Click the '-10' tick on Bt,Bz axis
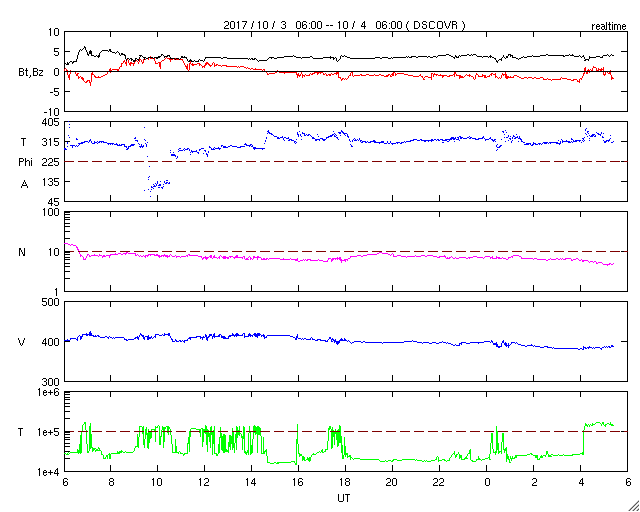This screenshot has height=512, width=640. [52, 112]
